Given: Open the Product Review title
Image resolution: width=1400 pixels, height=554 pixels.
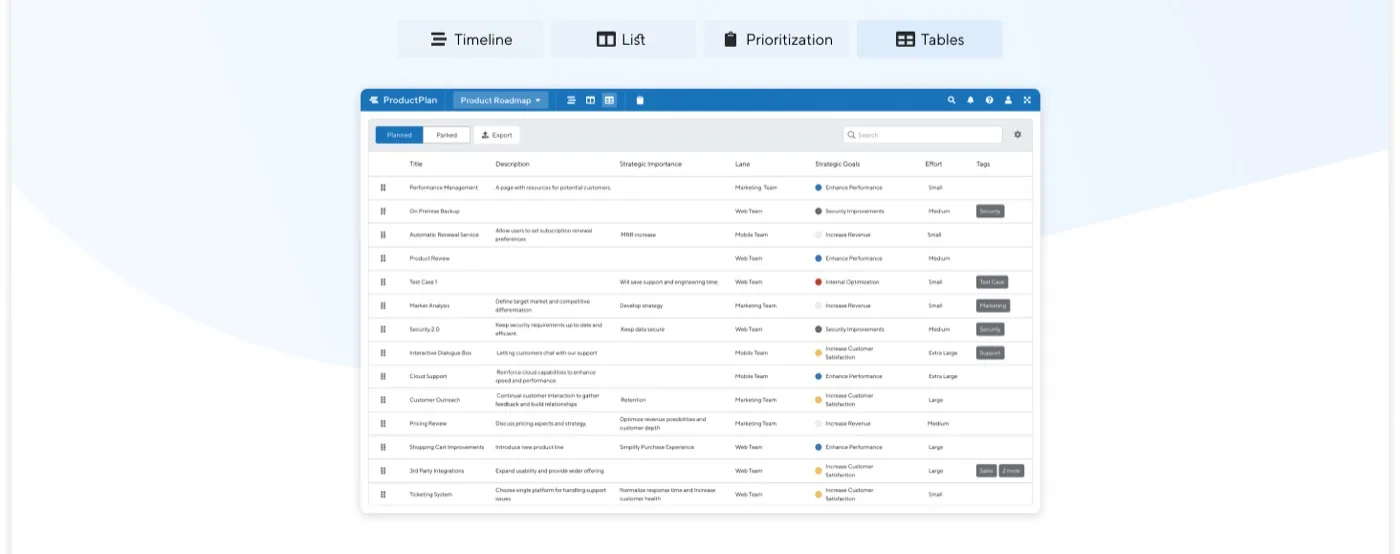Looking at the screenshot, I should pos(430,258).
